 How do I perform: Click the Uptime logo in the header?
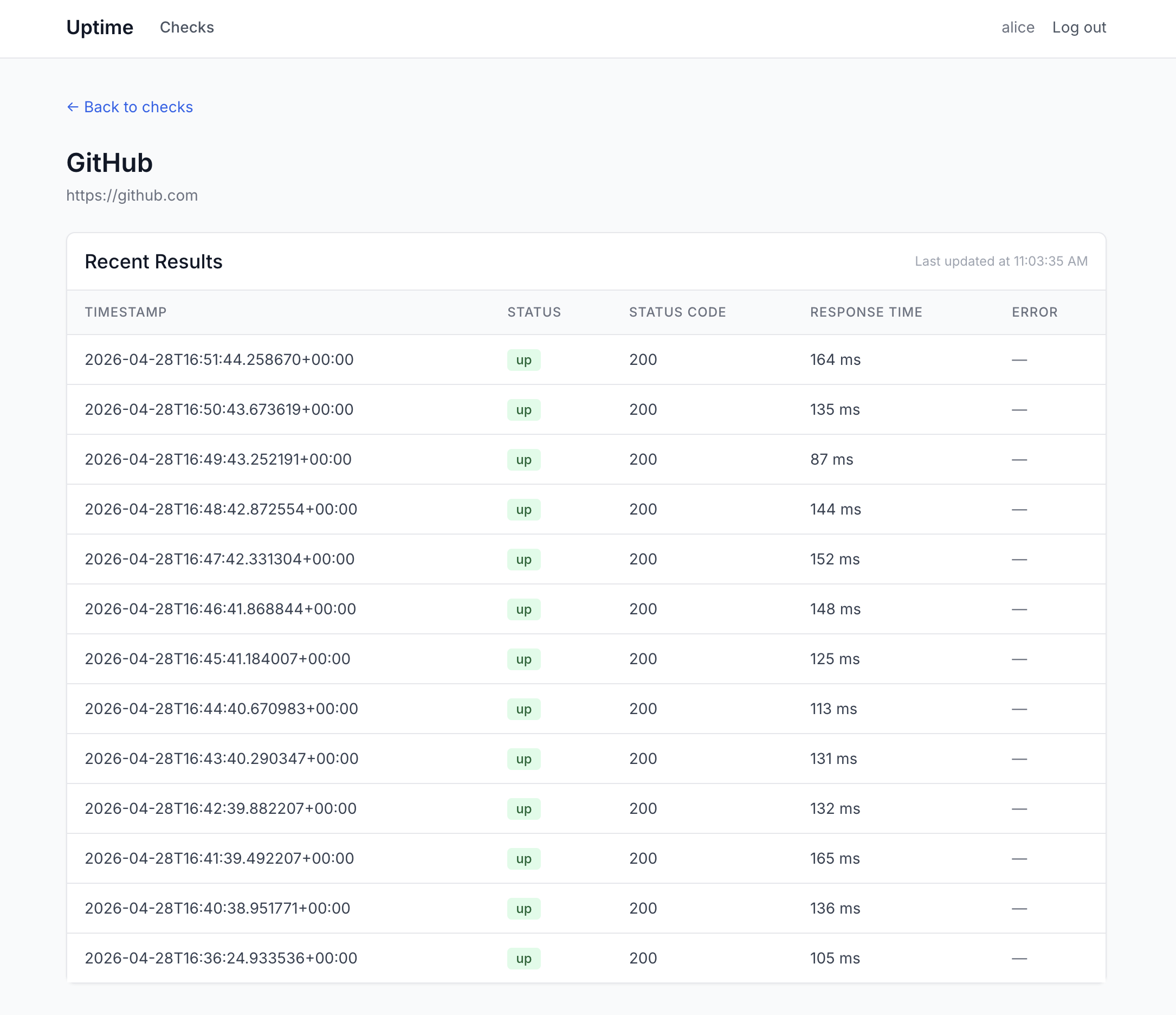pyautogui.click(x=100, y=27)
